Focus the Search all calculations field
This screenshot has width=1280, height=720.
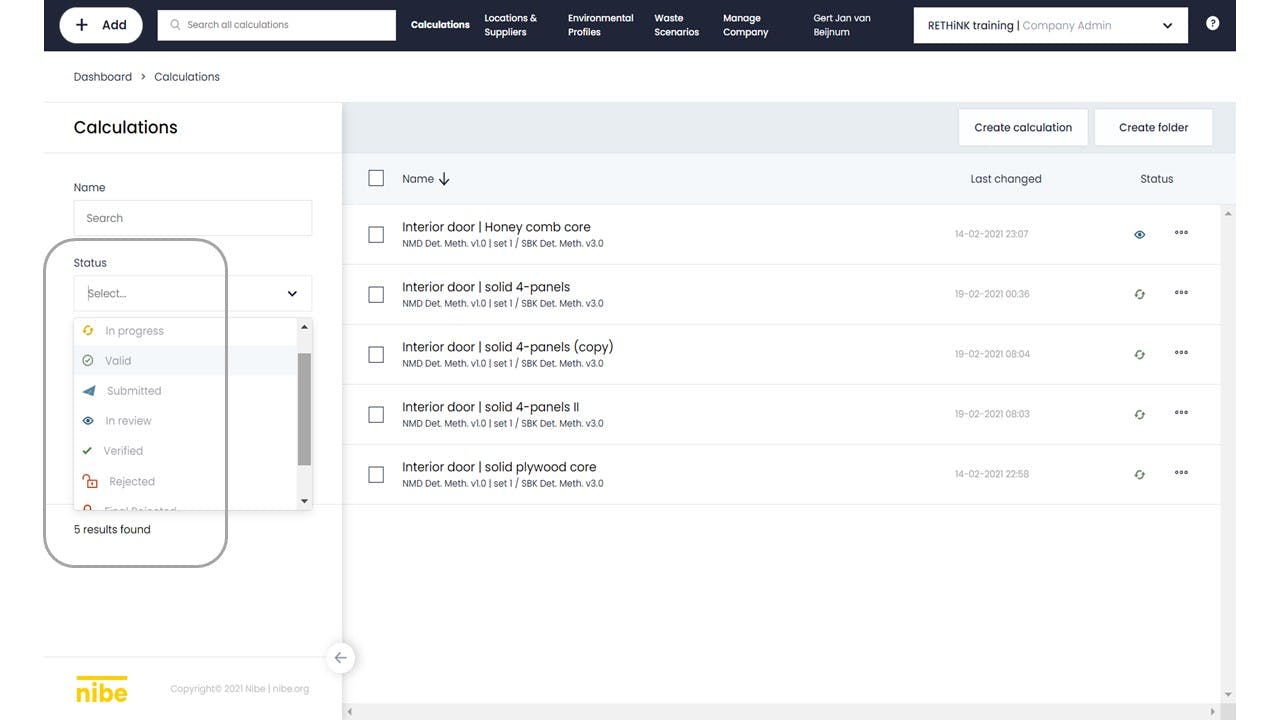click(x=276, y=25)
